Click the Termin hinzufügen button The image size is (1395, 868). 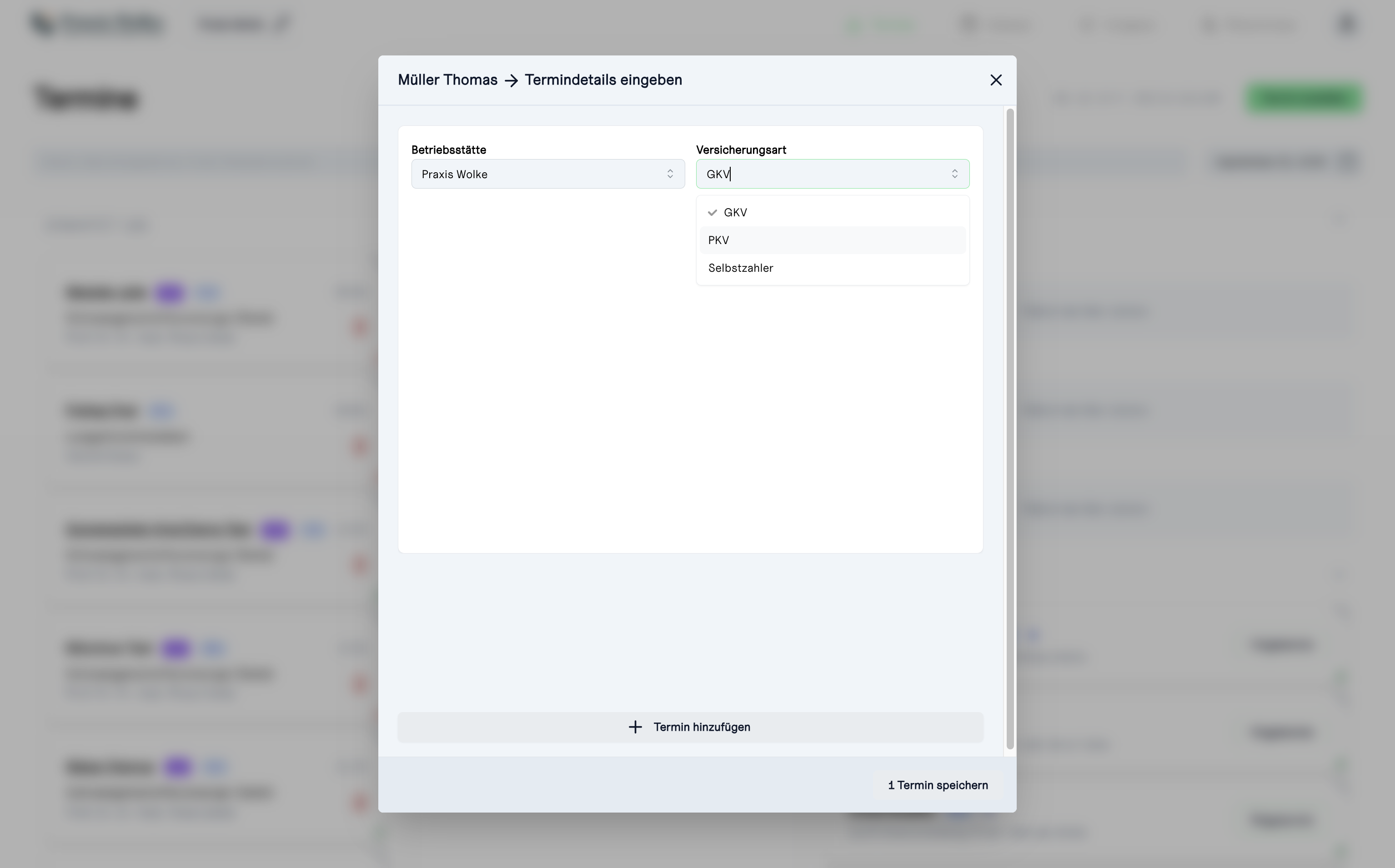tap(690, 728)
